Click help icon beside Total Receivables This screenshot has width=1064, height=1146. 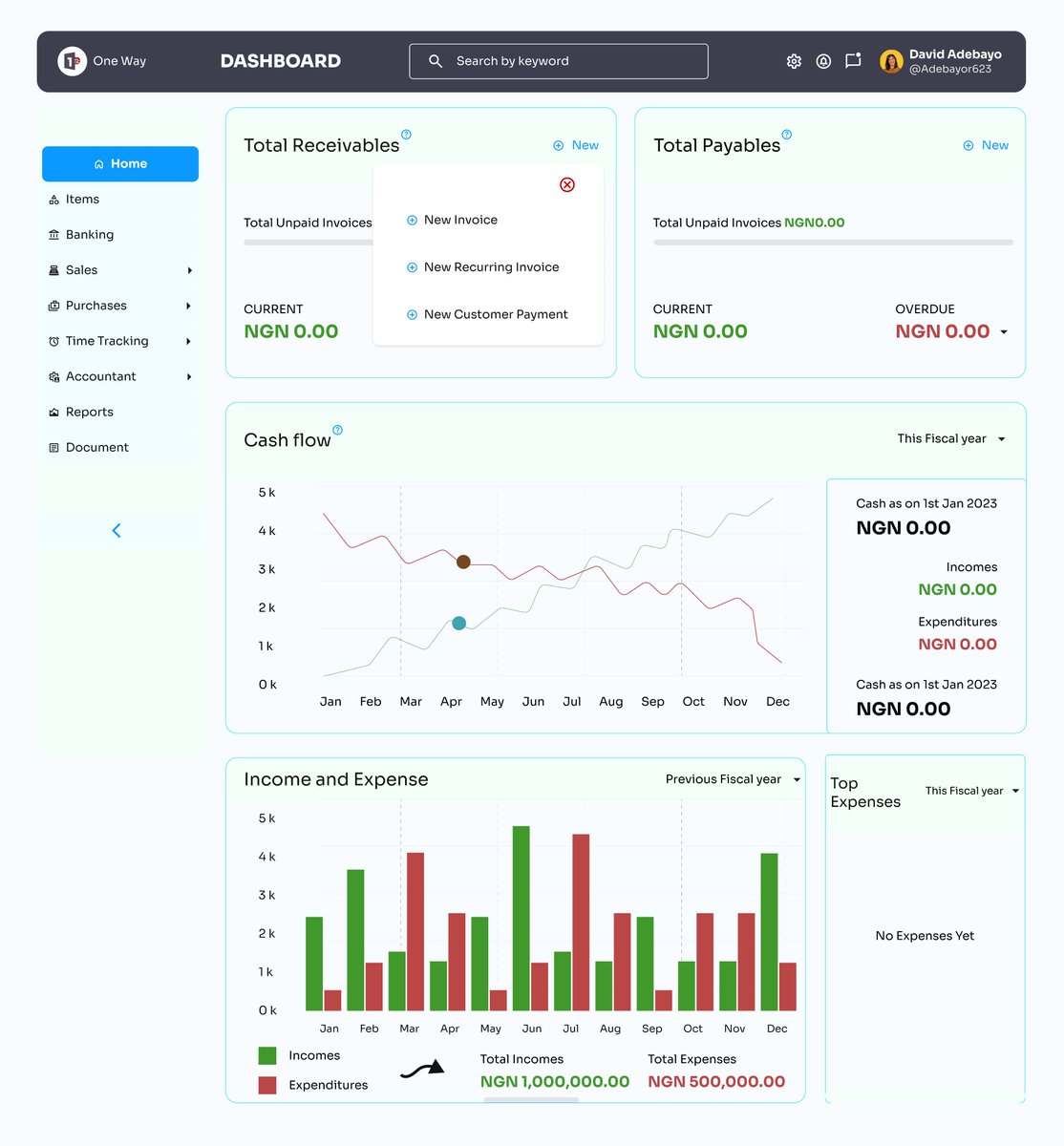pos(406,135)
